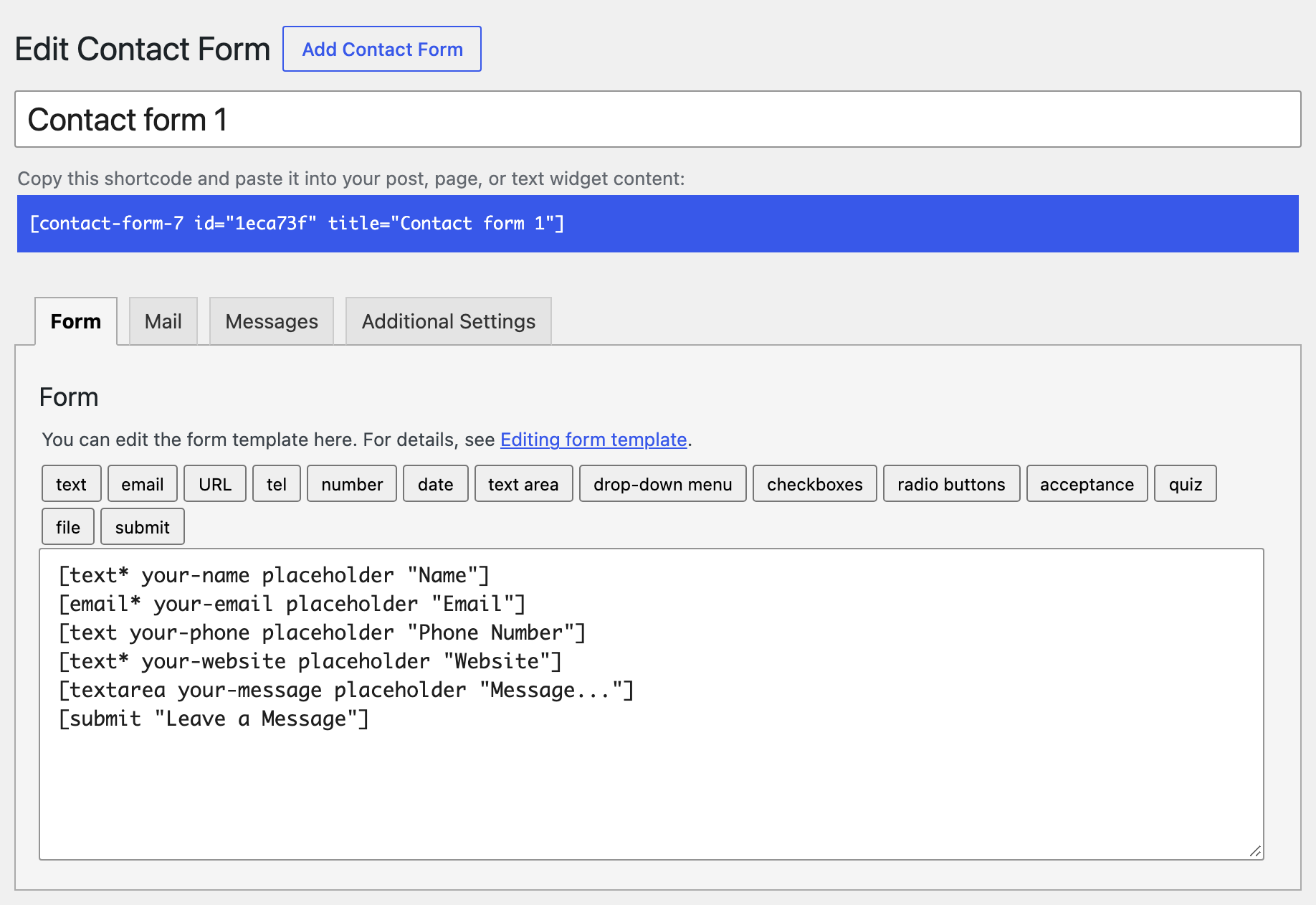Add a checkboxes tag
This screenshot has width=1316, height=905.
tap(815, 484)
